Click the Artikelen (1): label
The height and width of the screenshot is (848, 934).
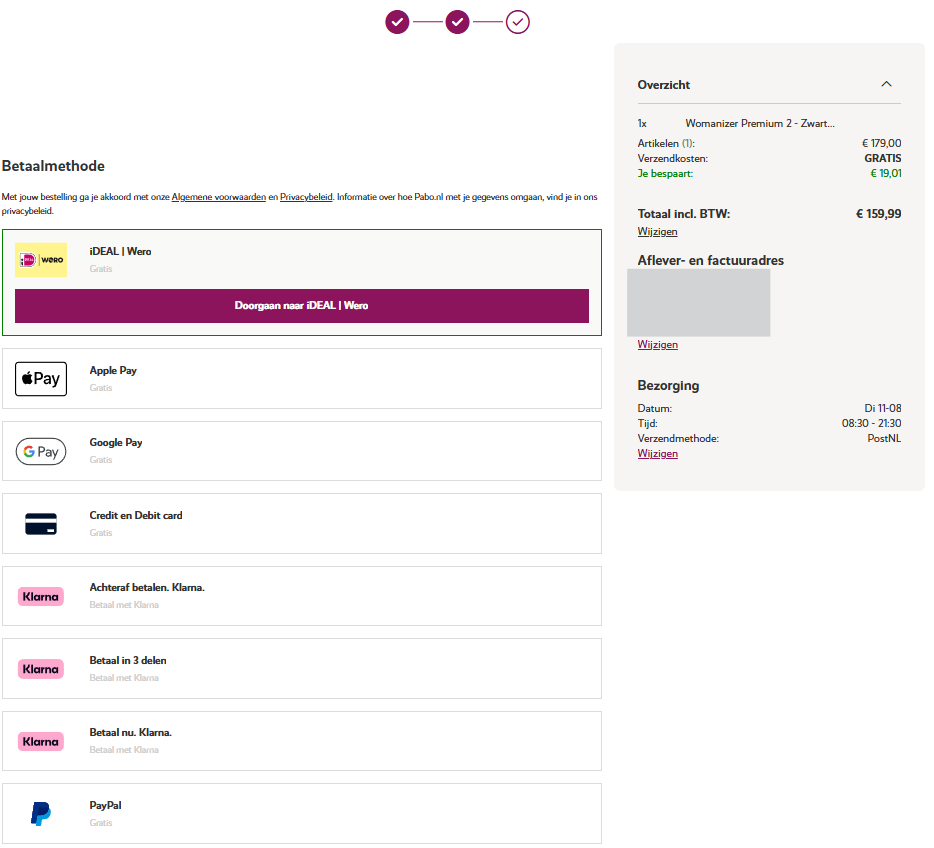tap(666, 144)
